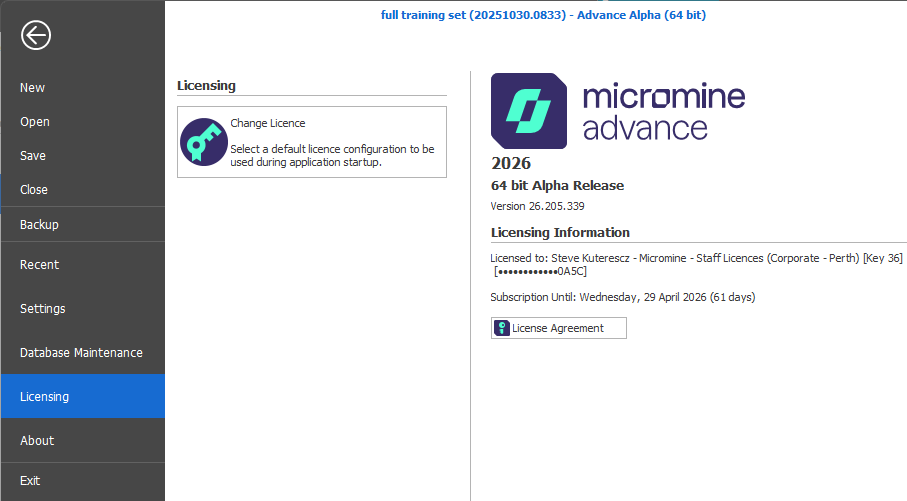Viewport: 907px width, 501px height.
Task: Choose Exit from the sidebar
Action: pyautogui.click(x=83, y=481)
